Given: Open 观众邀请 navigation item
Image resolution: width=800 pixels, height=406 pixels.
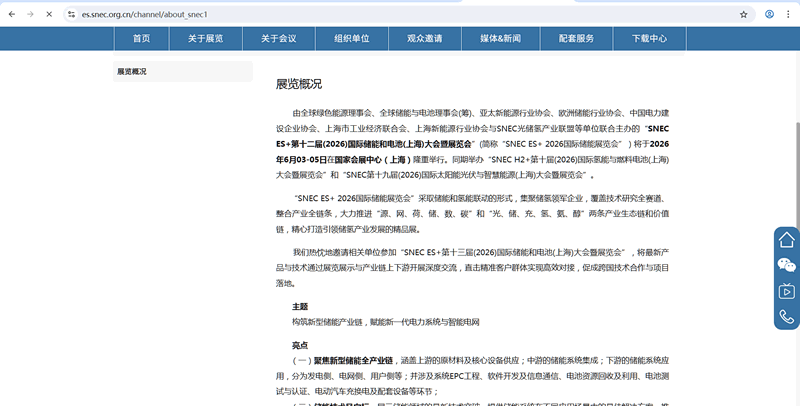Looking at the screenshot, I should click(424, 38).
